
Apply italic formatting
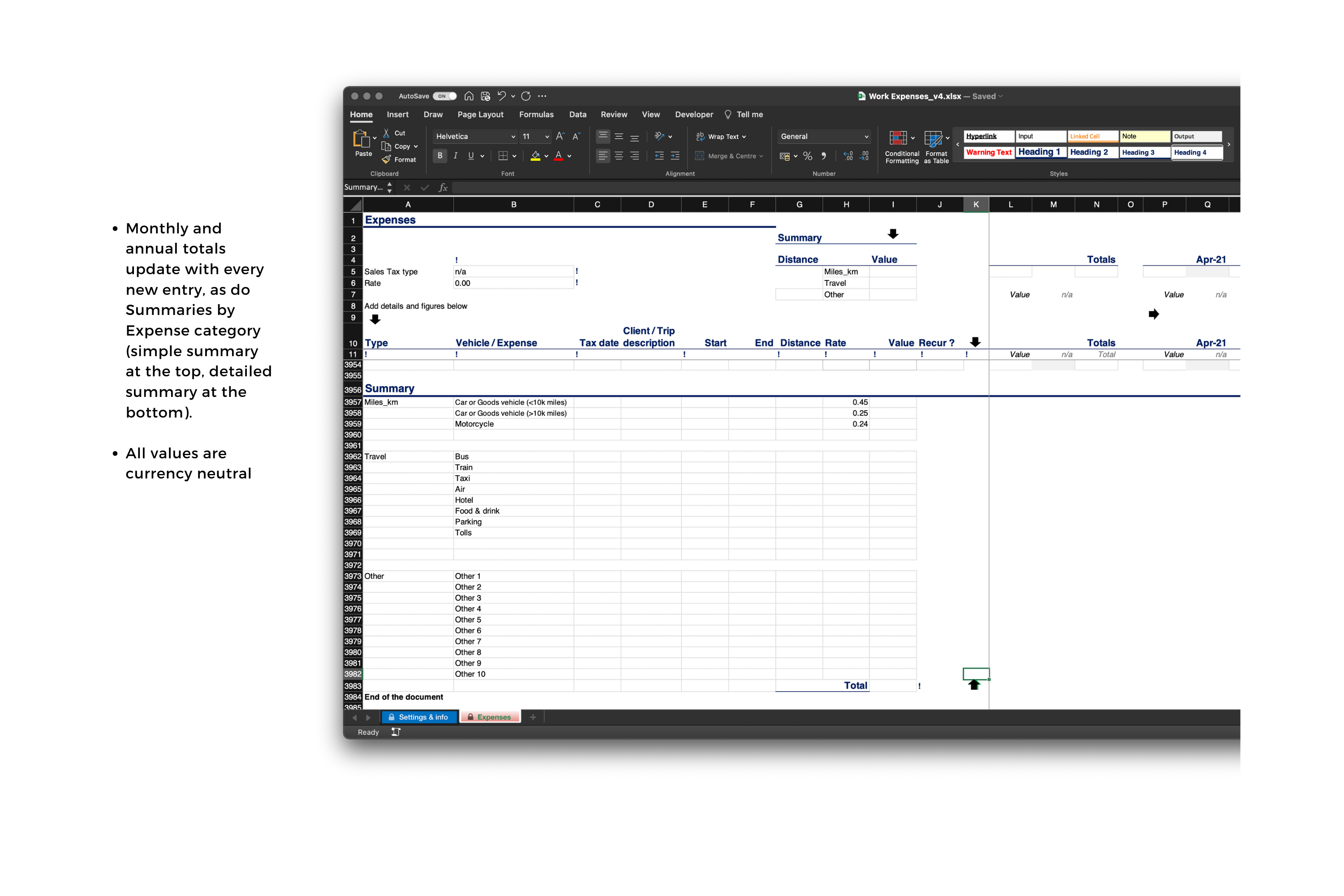click(x=456, y=155)
